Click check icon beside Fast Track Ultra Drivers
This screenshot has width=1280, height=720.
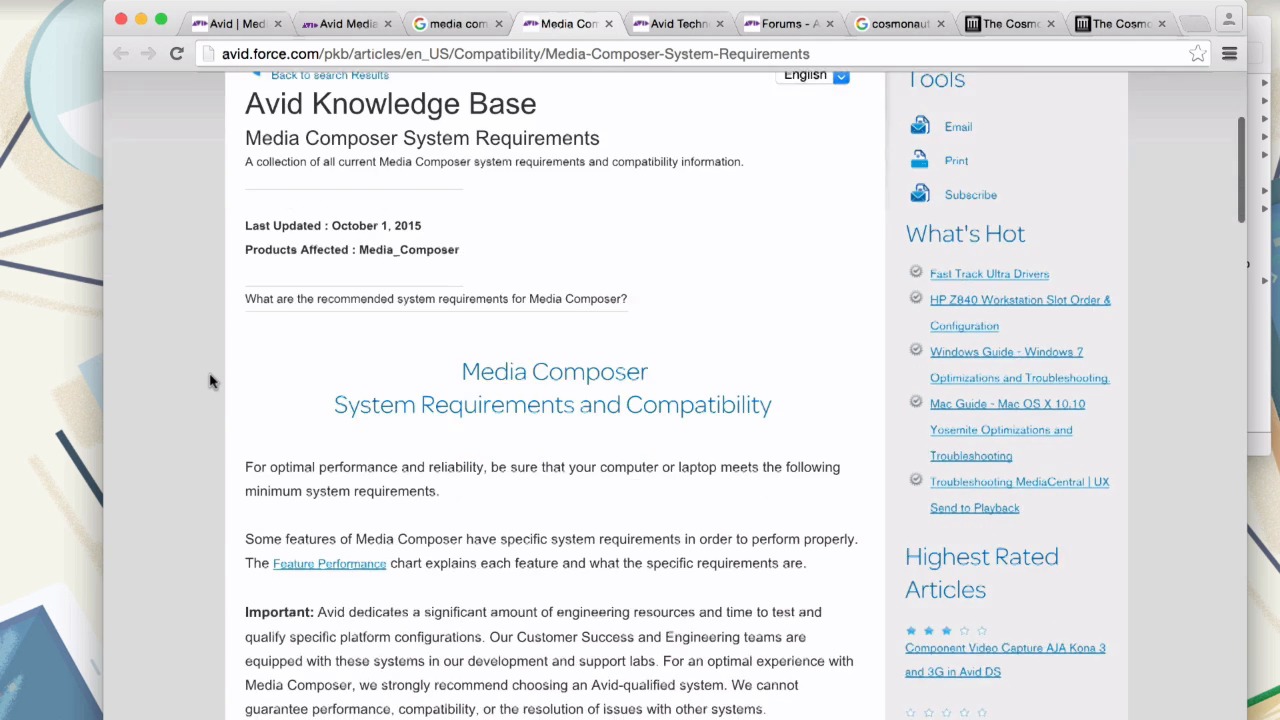(915, 272)
